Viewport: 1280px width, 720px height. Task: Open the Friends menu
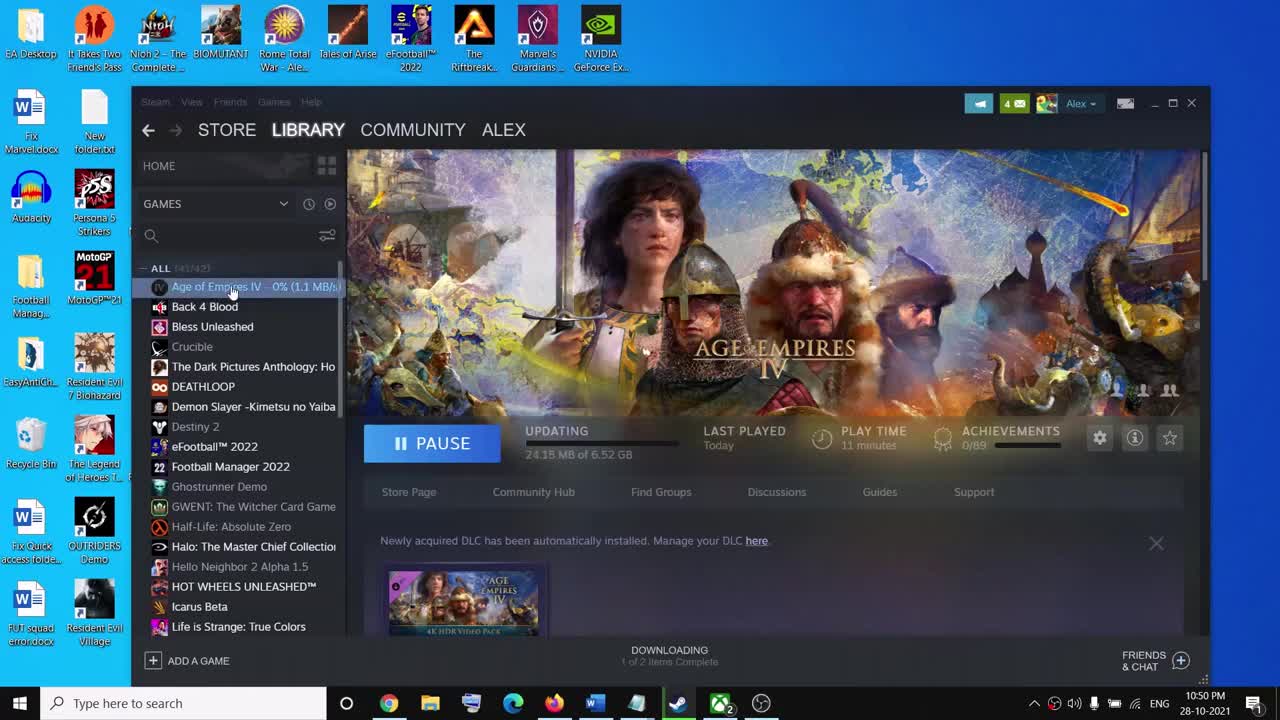230,102
